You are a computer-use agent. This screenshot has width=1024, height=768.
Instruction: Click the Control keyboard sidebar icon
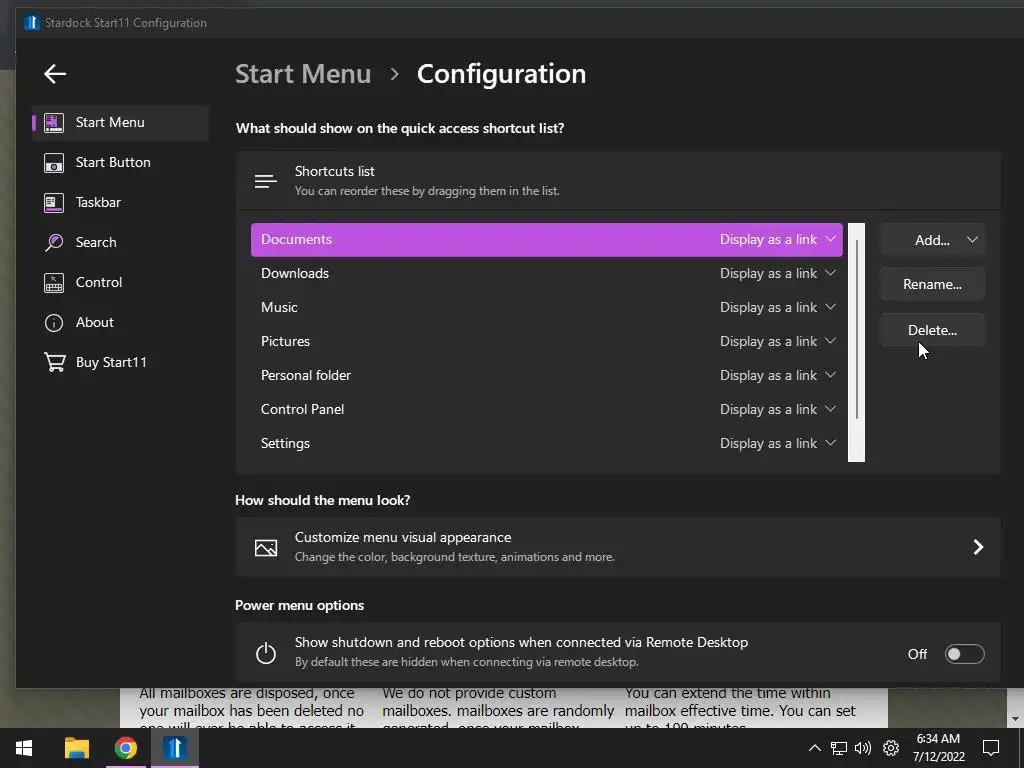coord(54,283)
